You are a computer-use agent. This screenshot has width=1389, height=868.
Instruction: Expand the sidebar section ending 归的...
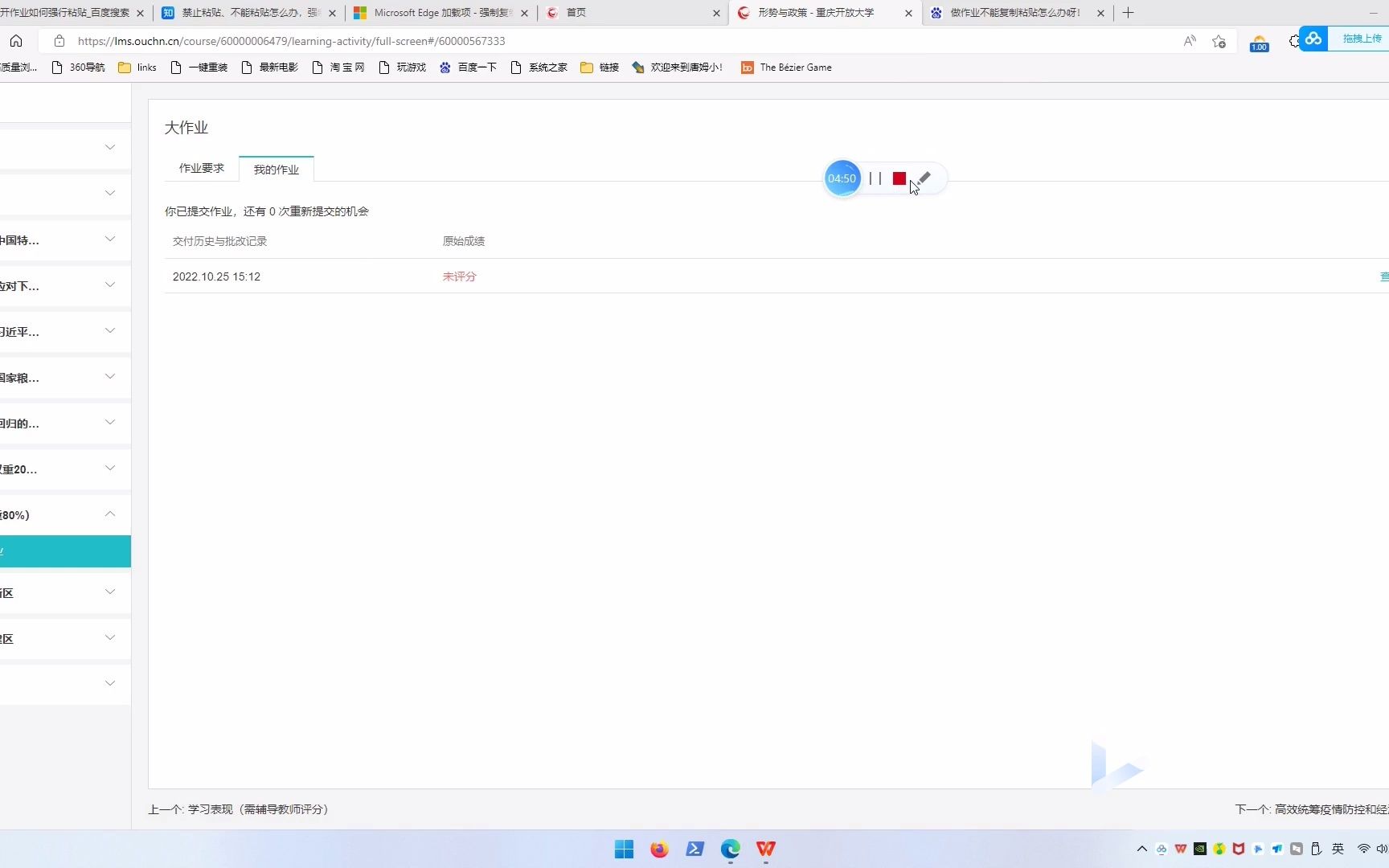coord(110,422)
